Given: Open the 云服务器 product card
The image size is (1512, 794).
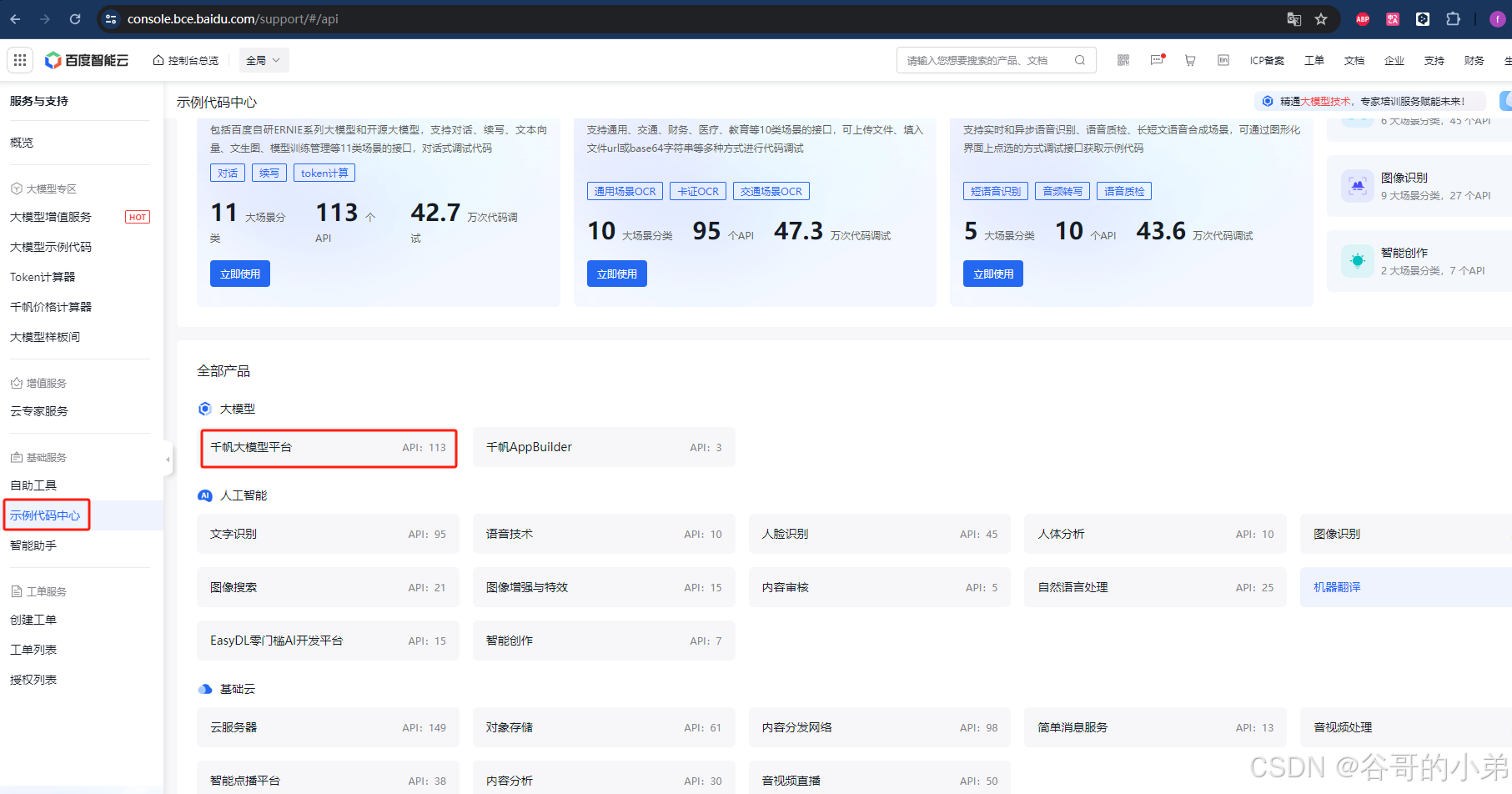Looking at the screenshot, I should (328, 727).
